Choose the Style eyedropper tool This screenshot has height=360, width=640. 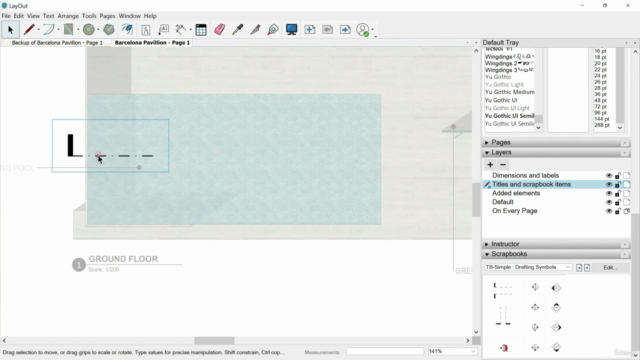point(238,29)
